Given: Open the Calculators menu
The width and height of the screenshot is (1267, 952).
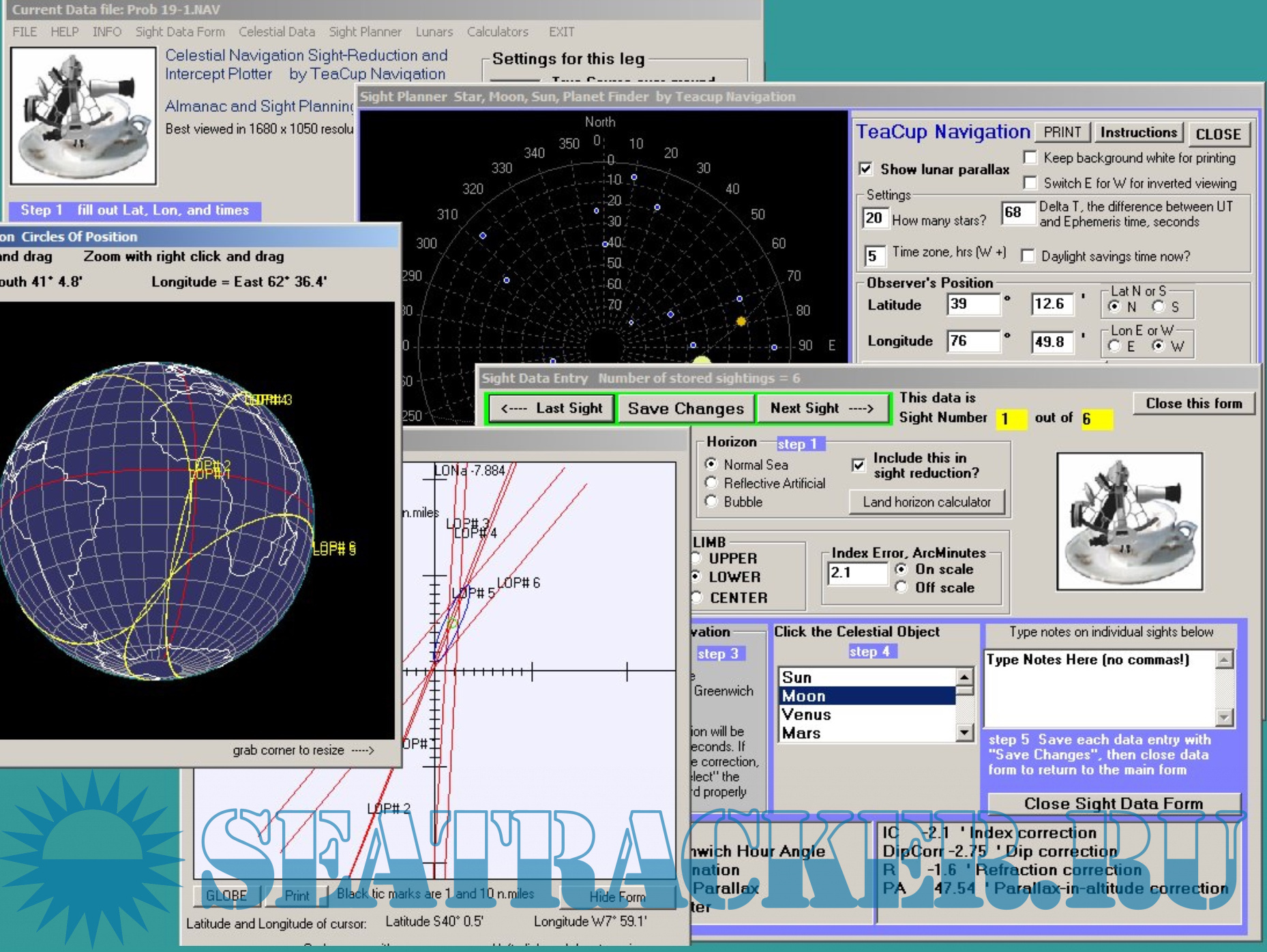Looking at the screenshot, I should 497,32.
